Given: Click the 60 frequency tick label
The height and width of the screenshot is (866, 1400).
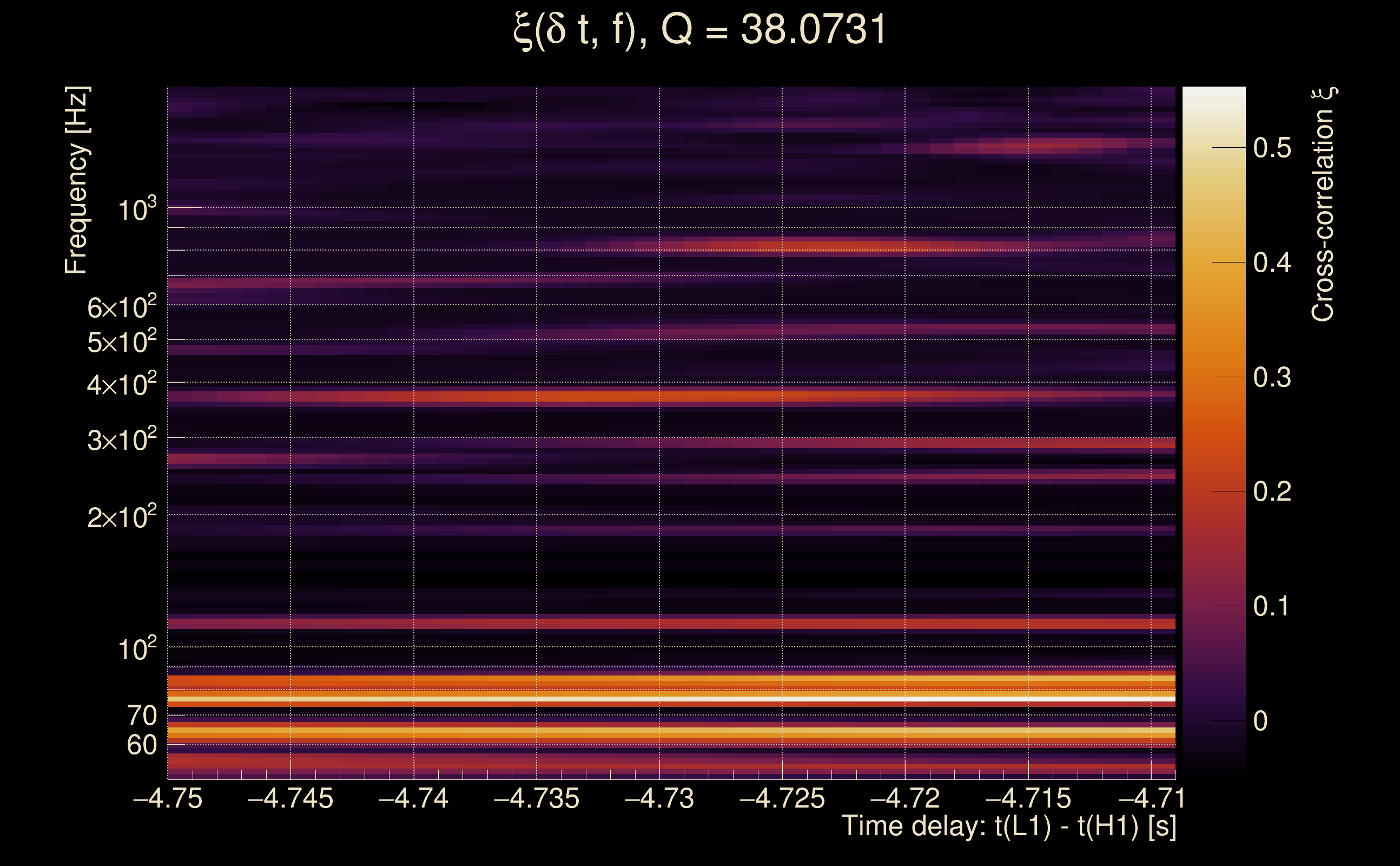Looking at the screenshot, I should tap(141, 745).
